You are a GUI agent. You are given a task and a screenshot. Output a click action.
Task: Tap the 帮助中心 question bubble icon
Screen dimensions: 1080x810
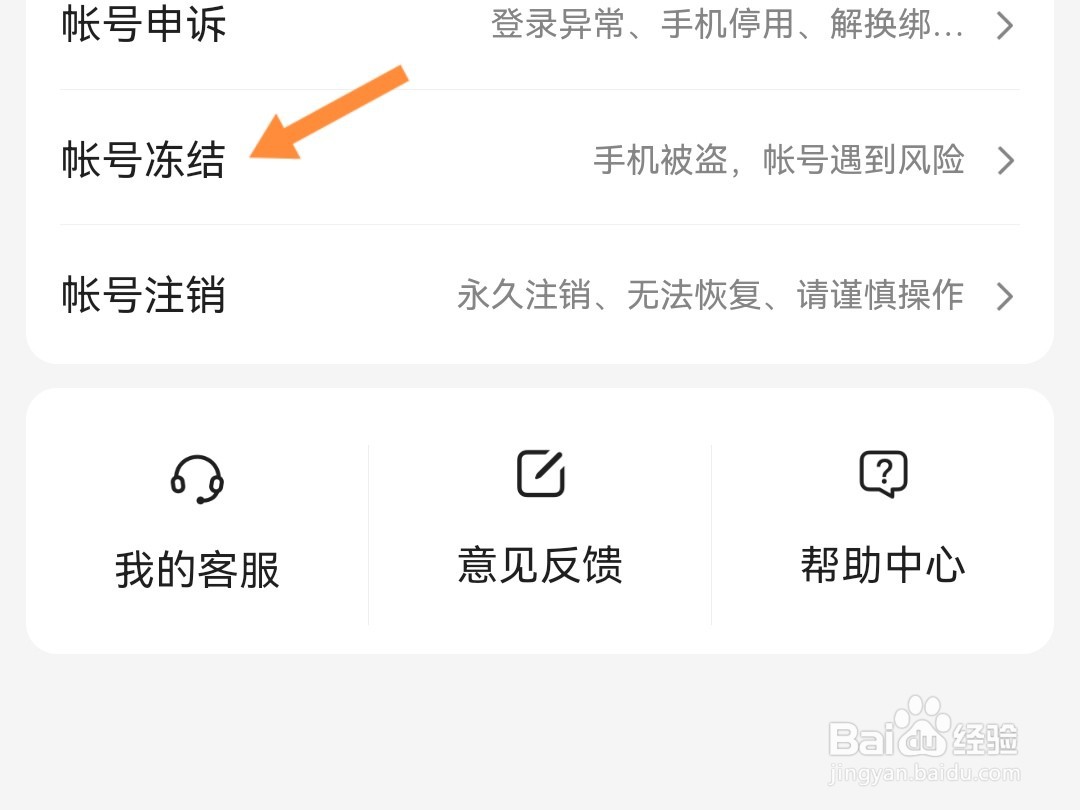point(884,474)
